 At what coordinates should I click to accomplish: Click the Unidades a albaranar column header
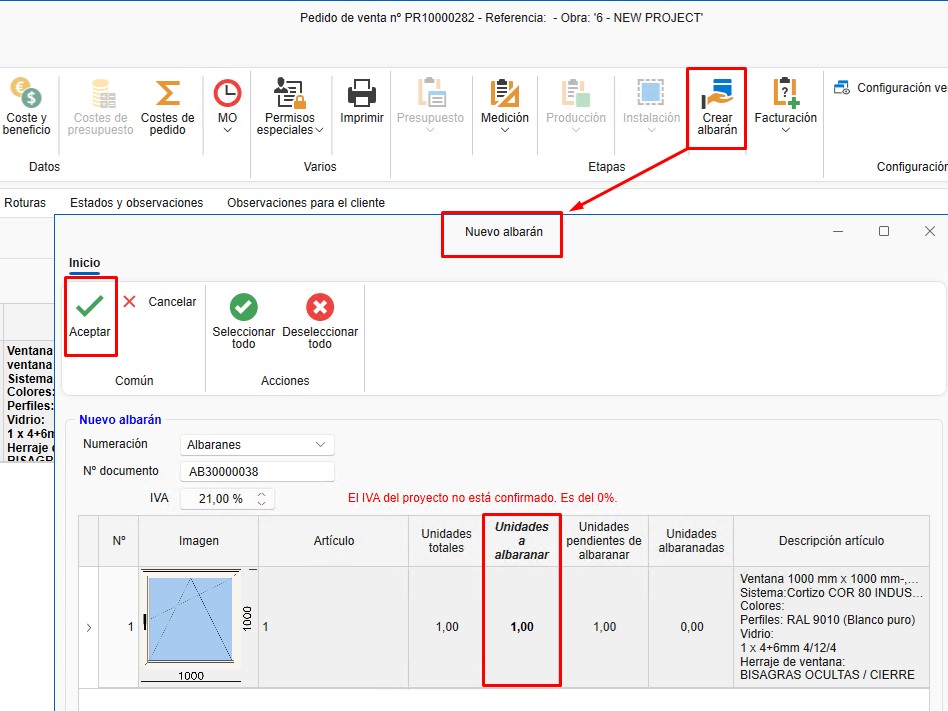(x=522, y=541)
